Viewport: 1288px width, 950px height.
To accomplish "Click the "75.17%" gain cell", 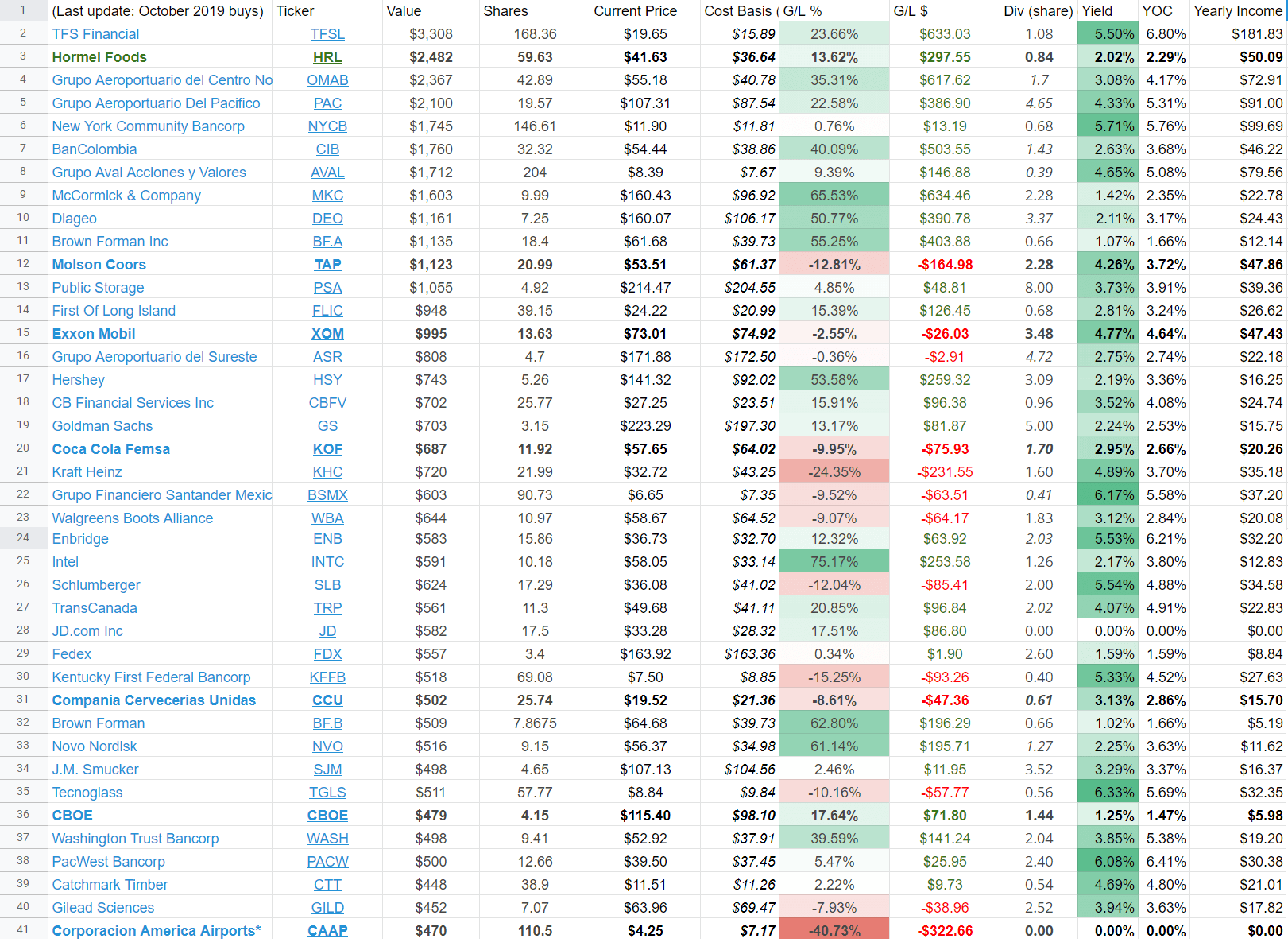I will click(834, 562).
